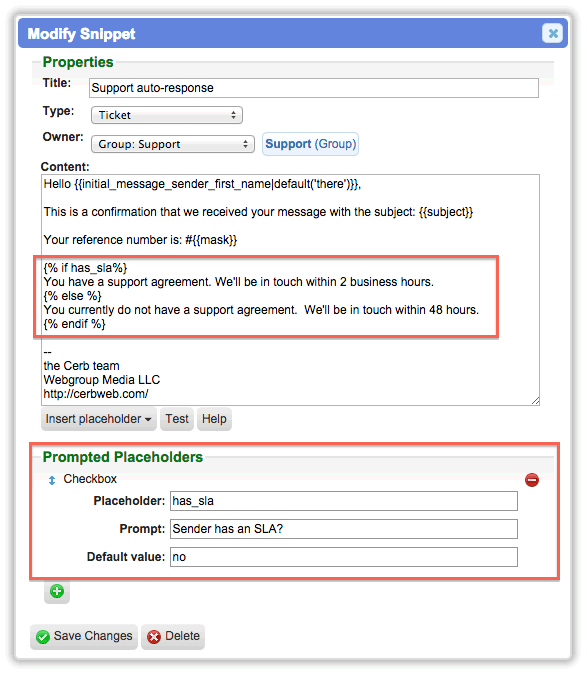Click the red X icon on Delete
This screenshot has height=681, width=587.
coord(154,637)
